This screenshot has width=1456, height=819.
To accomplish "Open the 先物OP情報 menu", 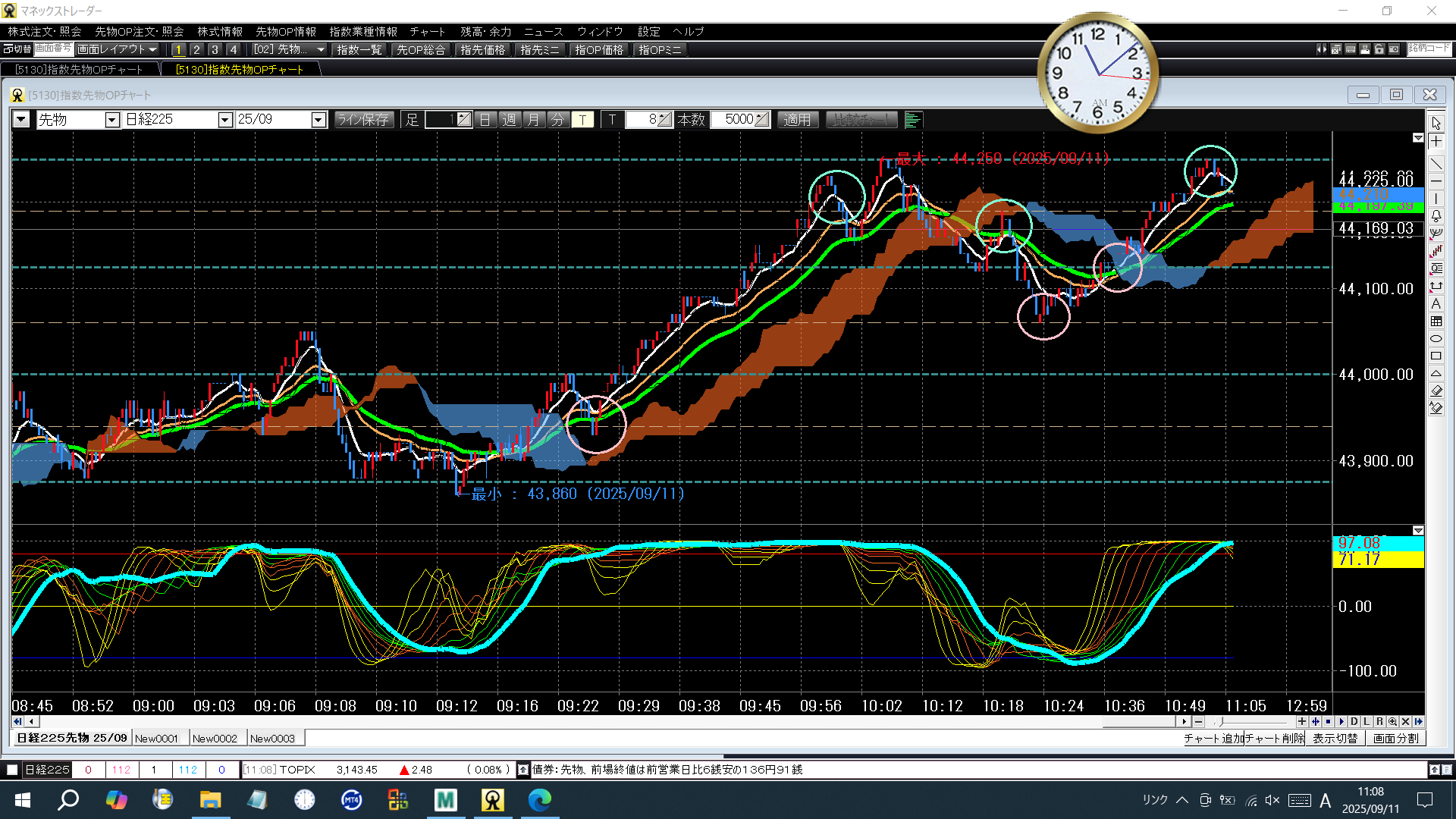I will pyautogui.click(x=285, y=31).
